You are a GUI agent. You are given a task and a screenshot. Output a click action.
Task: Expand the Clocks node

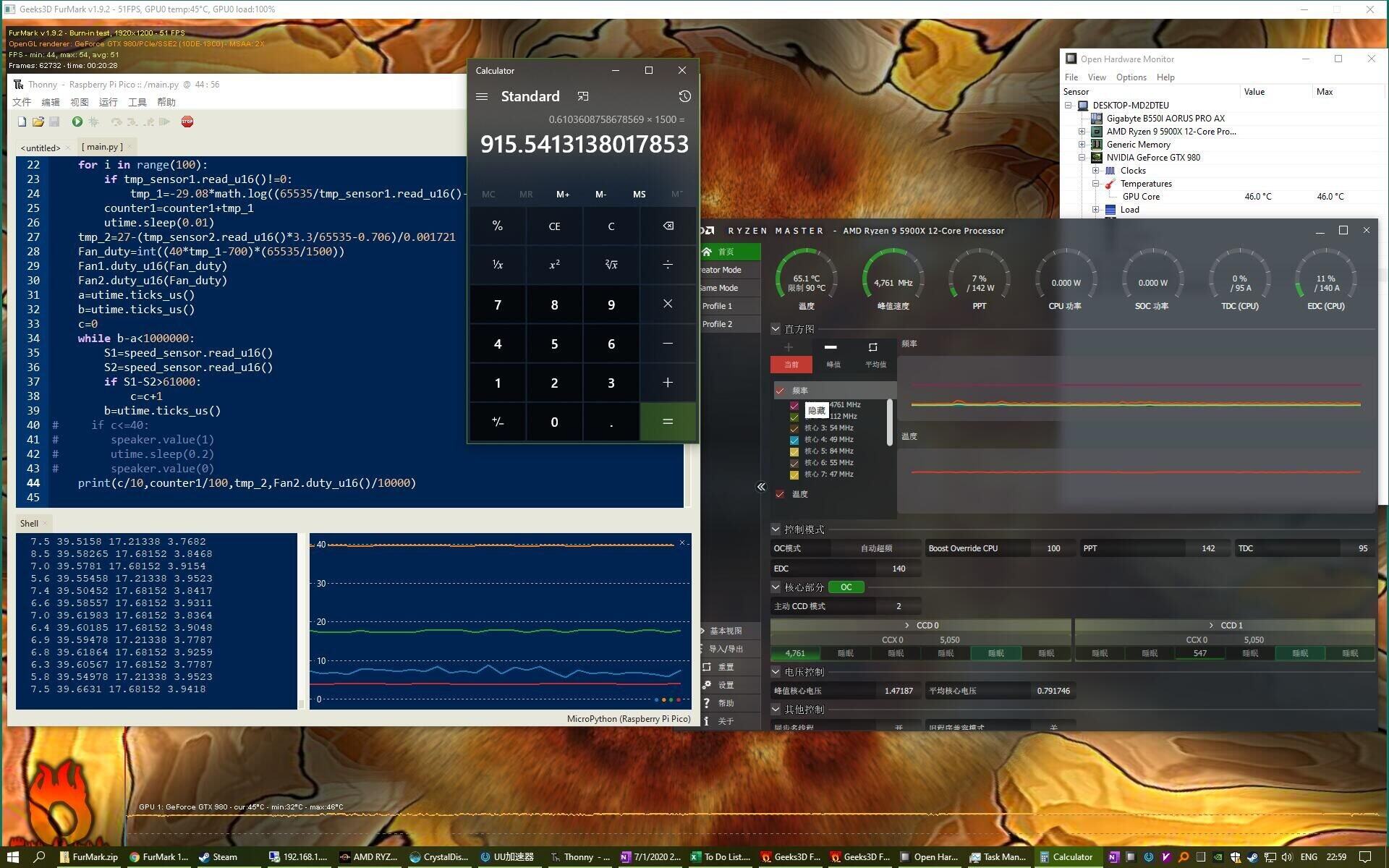tap(1096, 171)
